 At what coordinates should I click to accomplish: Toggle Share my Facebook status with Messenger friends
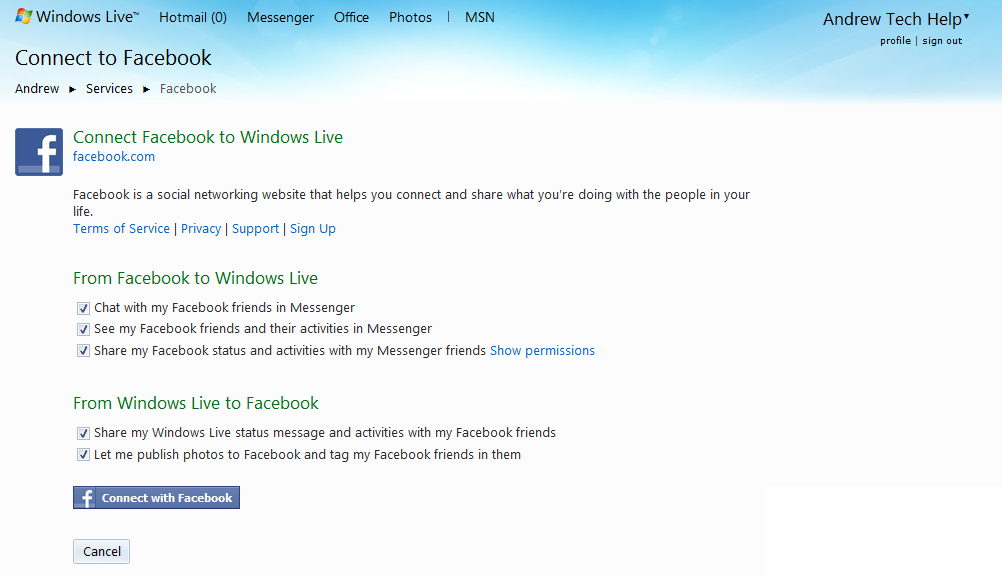click(x=83, y=350)
